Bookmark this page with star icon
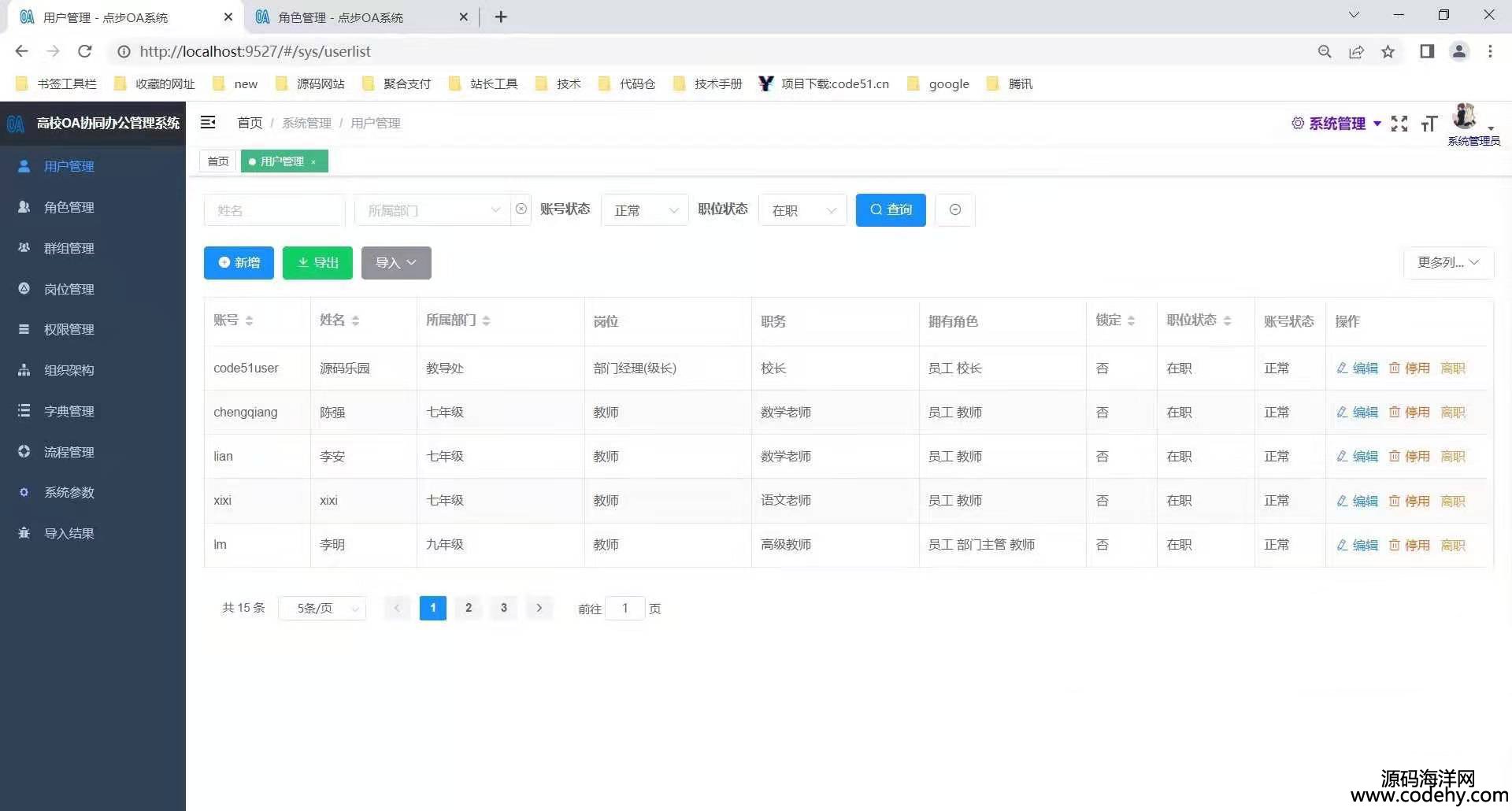Image resolution: width=1512 pixels, height=811 pixels. 1388,52
